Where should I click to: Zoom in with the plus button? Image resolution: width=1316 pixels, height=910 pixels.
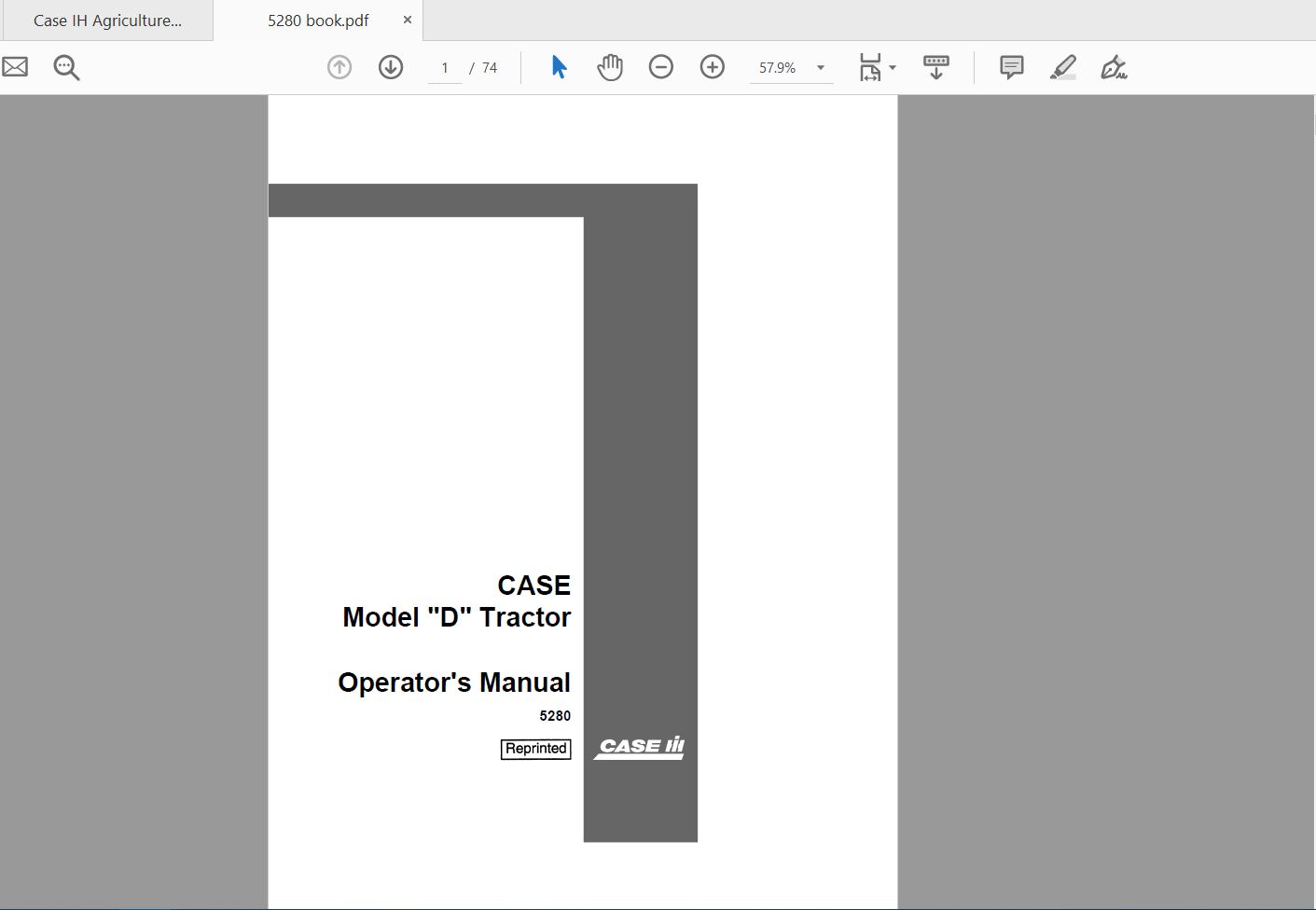tap(713, 67)
